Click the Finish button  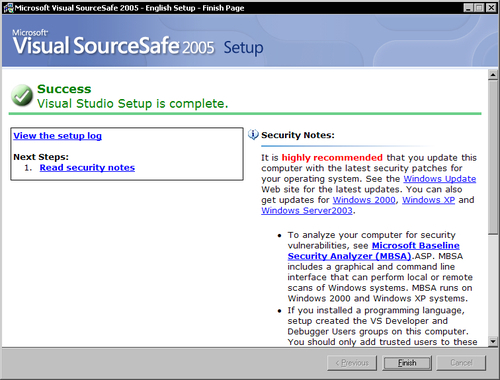coord(407,363)
